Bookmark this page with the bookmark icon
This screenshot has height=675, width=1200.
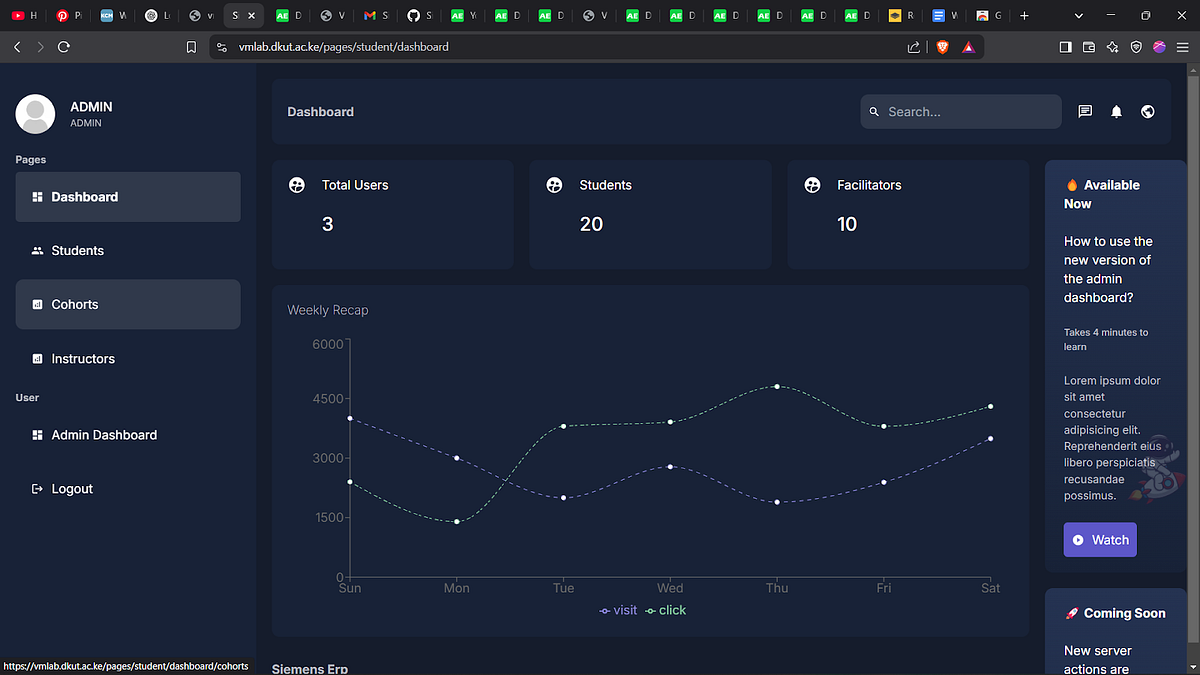[191, 47]
